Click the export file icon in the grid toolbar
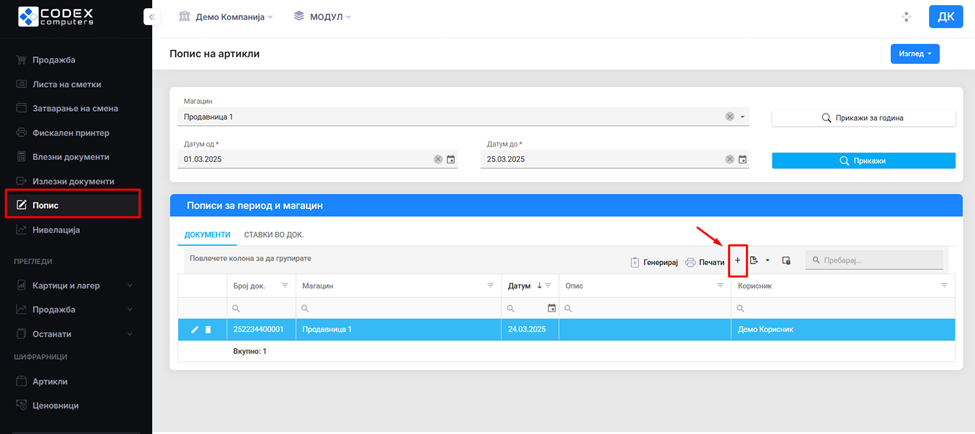Image resolution: width=975 pixels, height=434 pixels. pos(755,261)
